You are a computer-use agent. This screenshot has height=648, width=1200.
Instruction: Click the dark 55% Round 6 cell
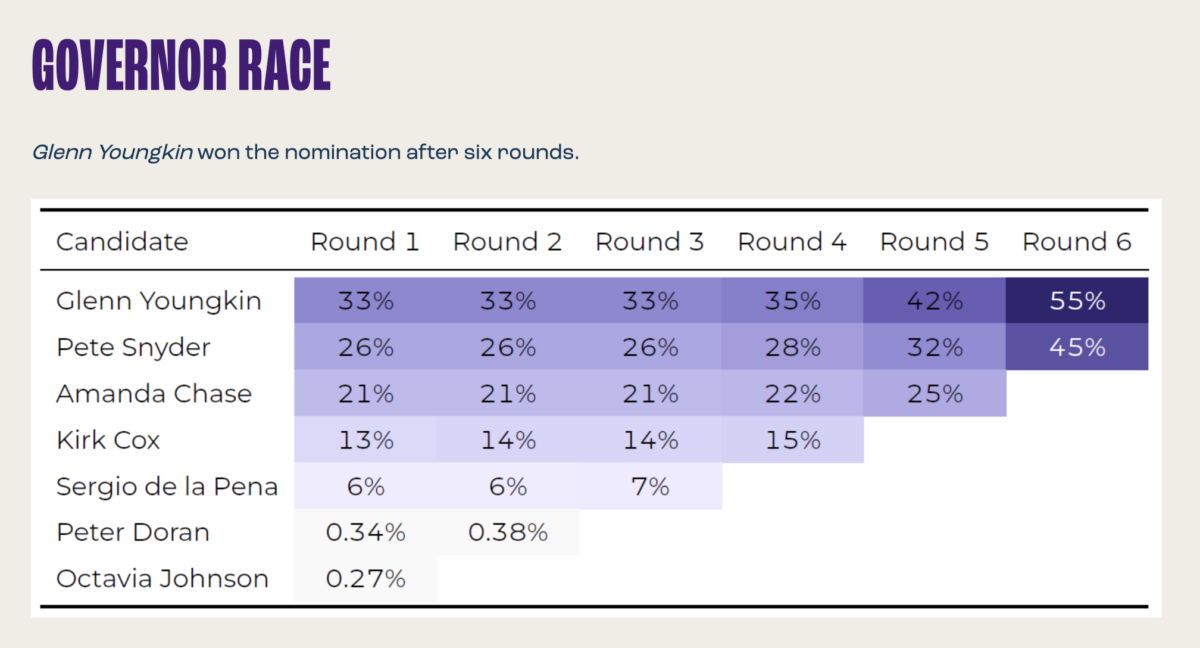click(1077, 301)
